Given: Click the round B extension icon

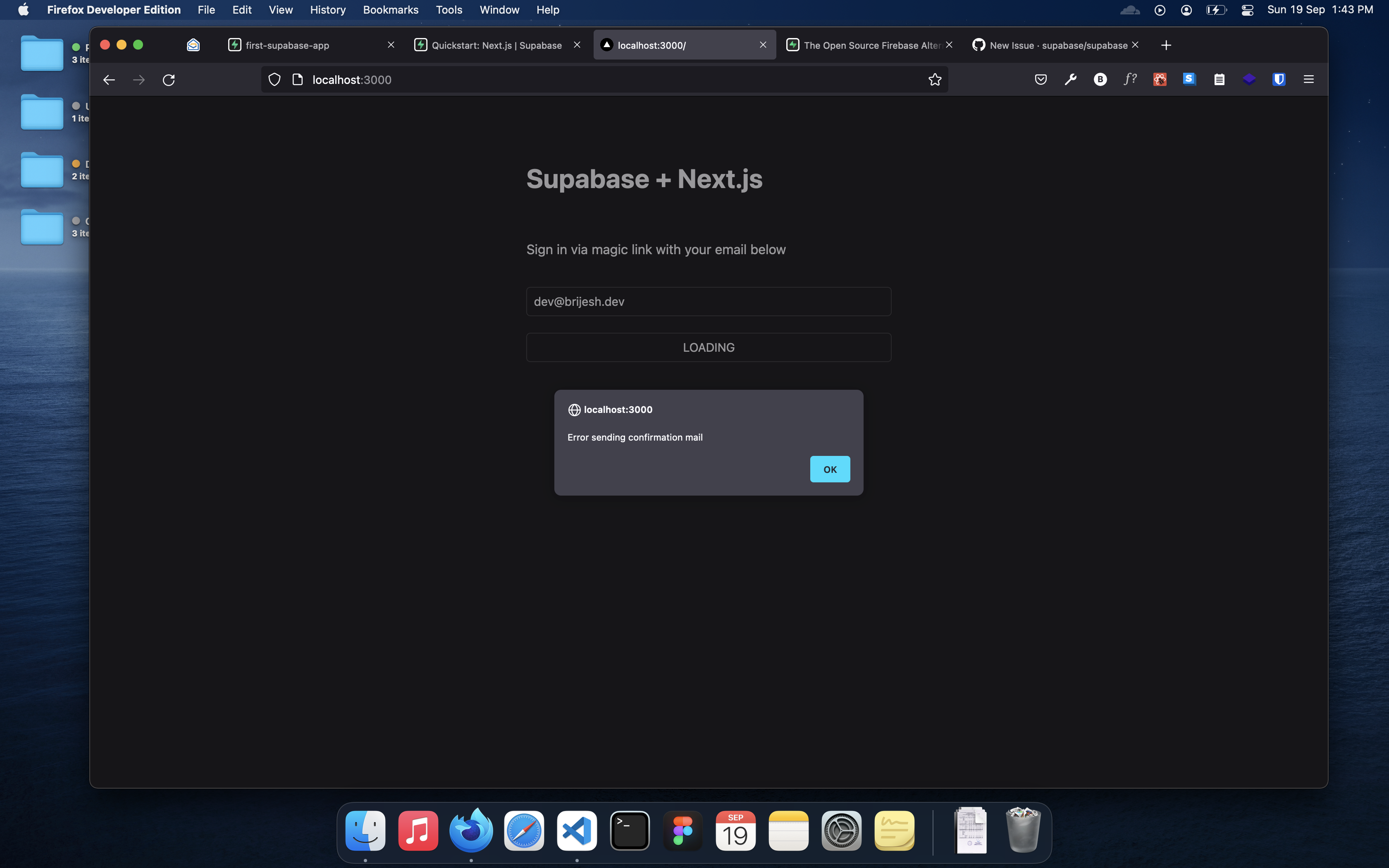Looking at the screenshot, I should (x=1100, y=80).
